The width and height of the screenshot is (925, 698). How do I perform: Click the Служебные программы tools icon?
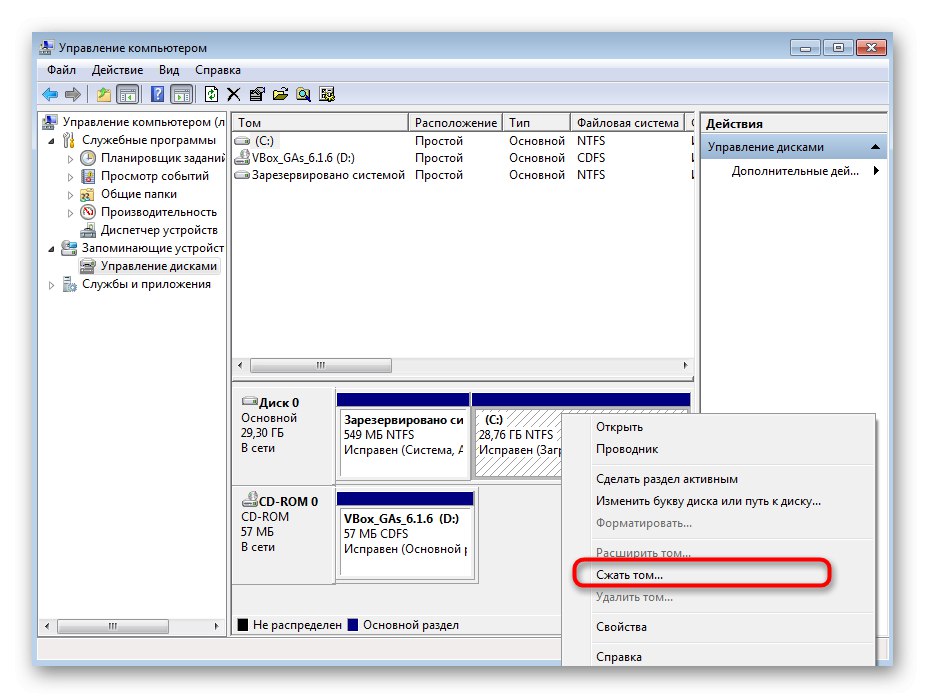pos(69,140)
